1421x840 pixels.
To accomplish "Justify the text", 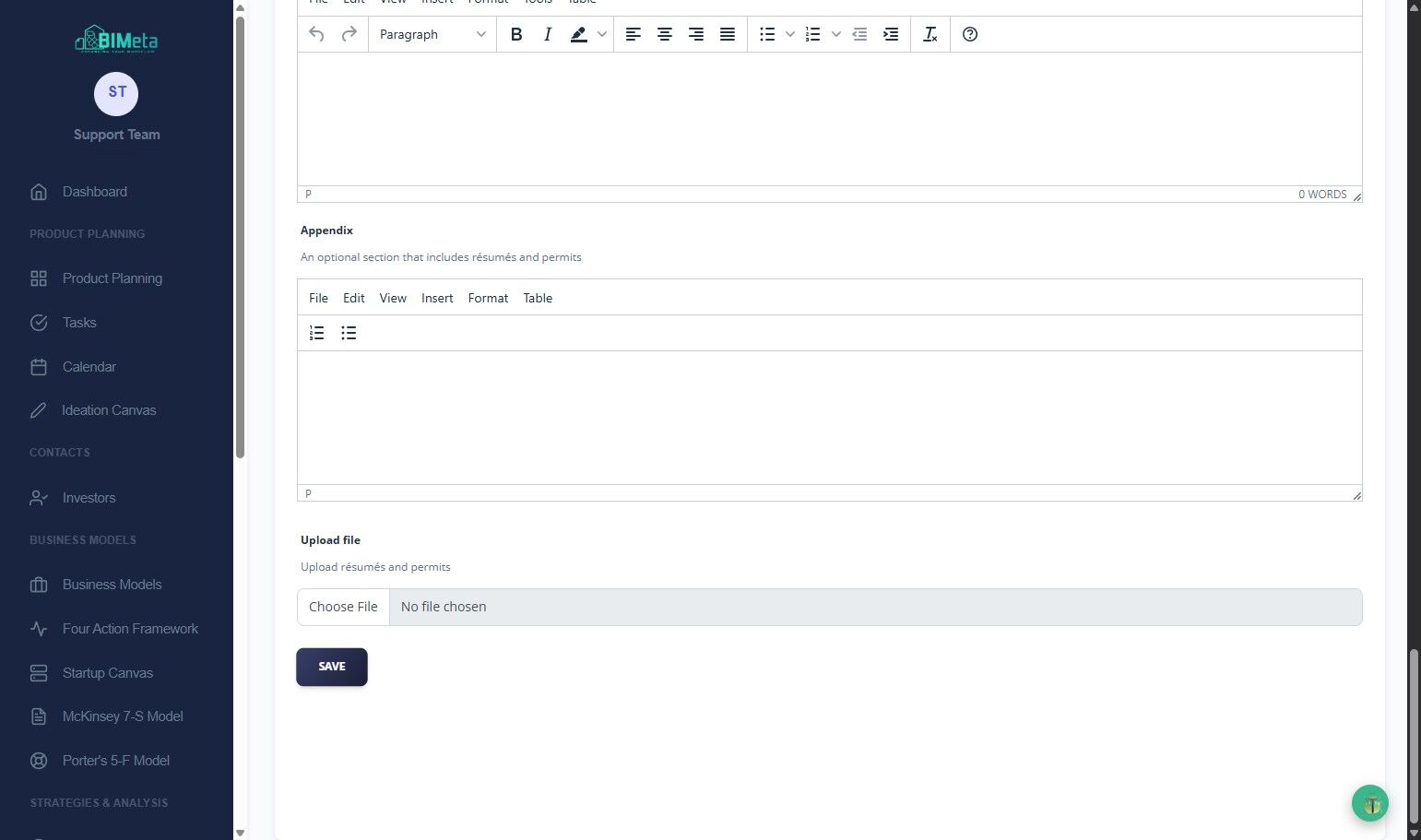I will point(728,34).
